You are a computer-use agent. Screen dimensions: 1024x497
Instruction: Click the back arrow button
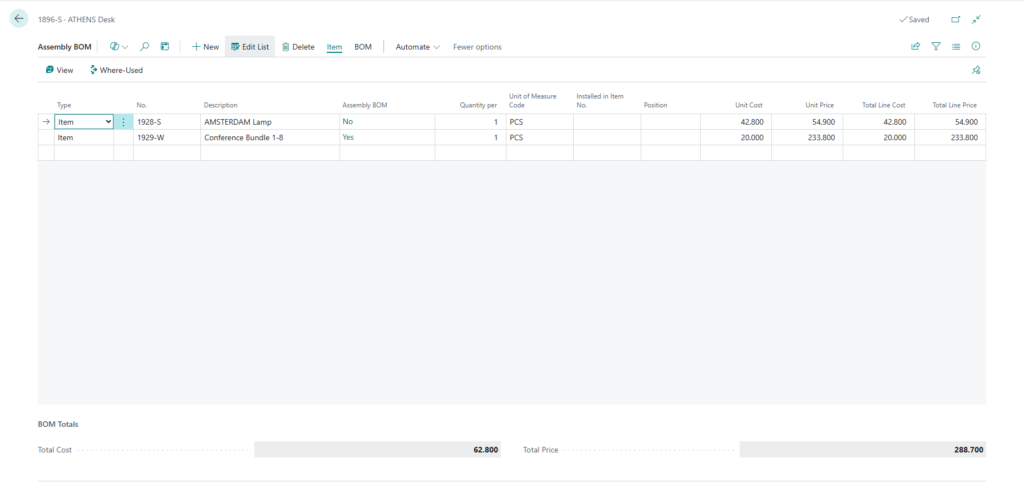tap(18, 19)
